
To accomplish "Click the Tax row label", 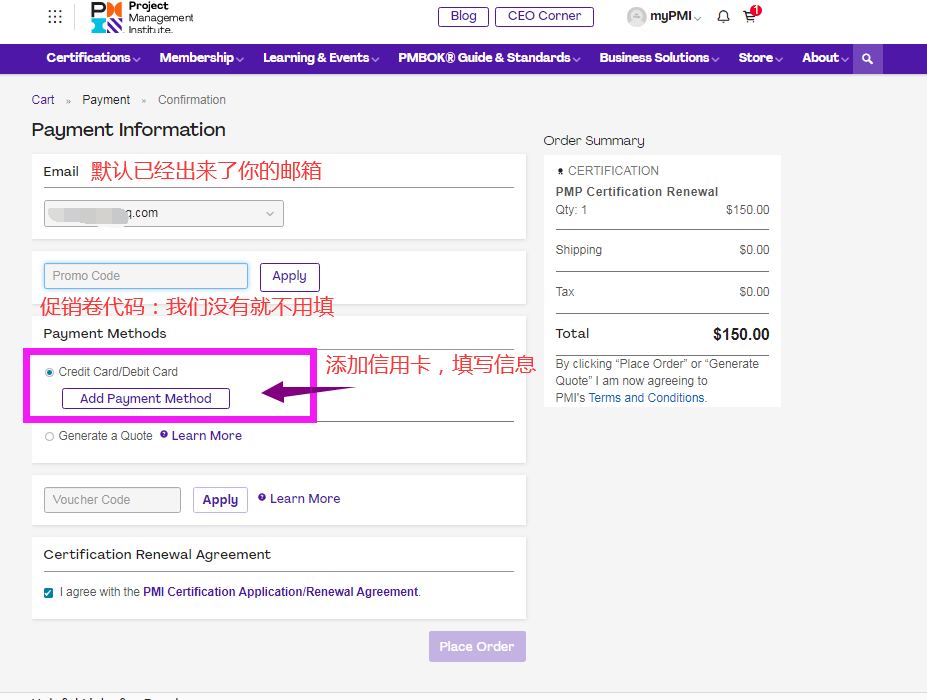I will [x=565, y=291].
